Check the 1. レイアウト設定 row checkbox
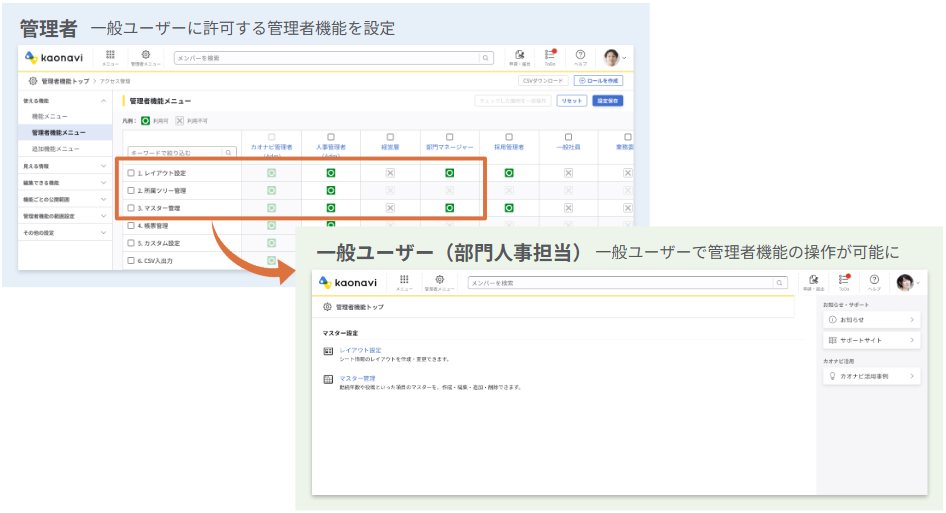 tap(131, 173)
